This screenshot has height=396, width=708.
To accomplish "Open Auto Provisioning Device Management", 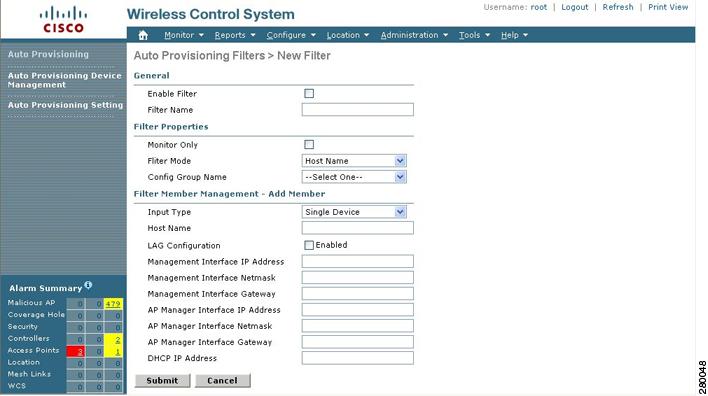I will [x=65, y=80].
